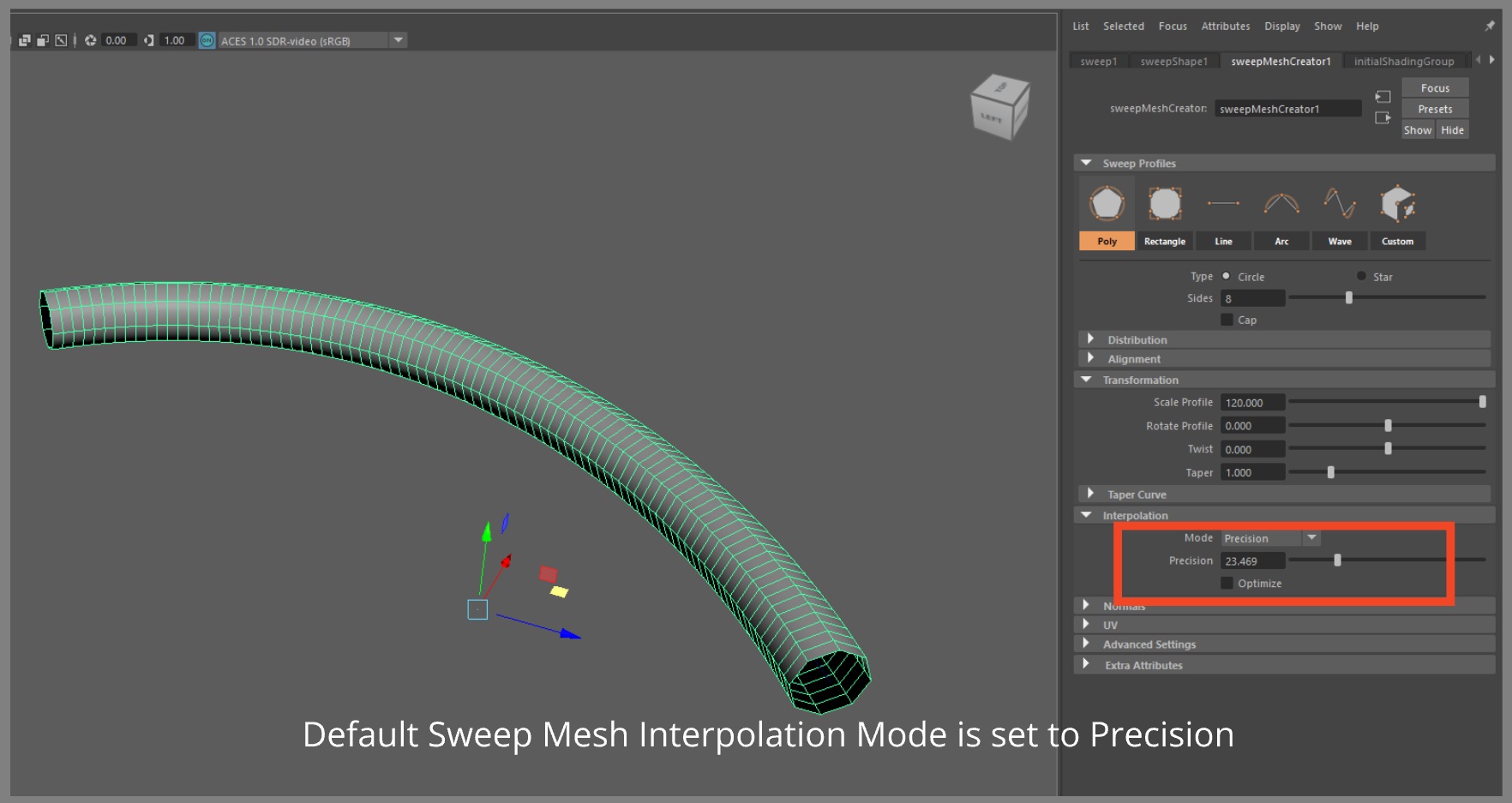
Task: Expand the Distribution section
Action: click(1137, 340)
